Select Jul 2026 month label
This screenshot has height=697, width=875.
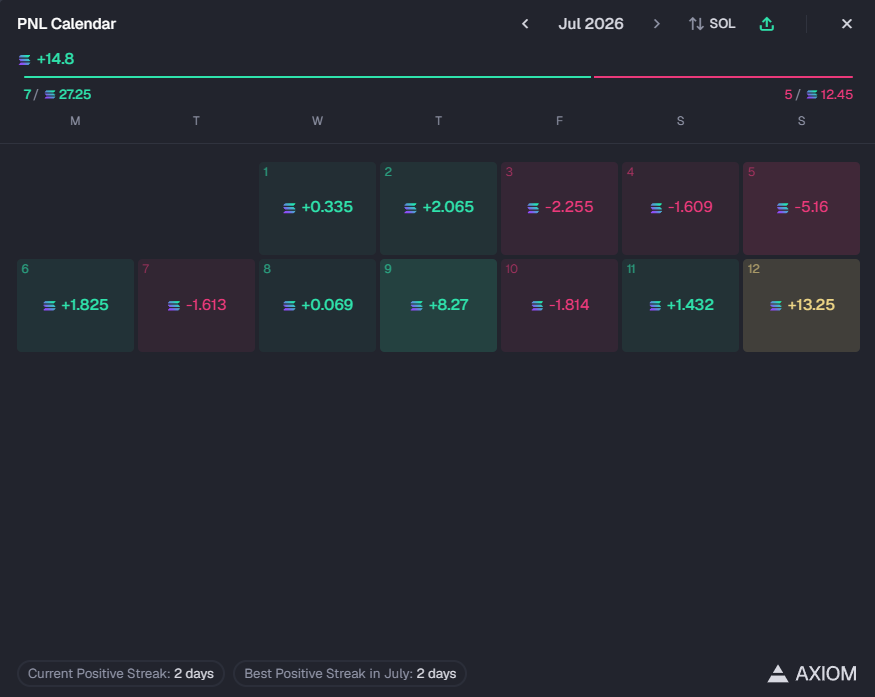point(590,24)
